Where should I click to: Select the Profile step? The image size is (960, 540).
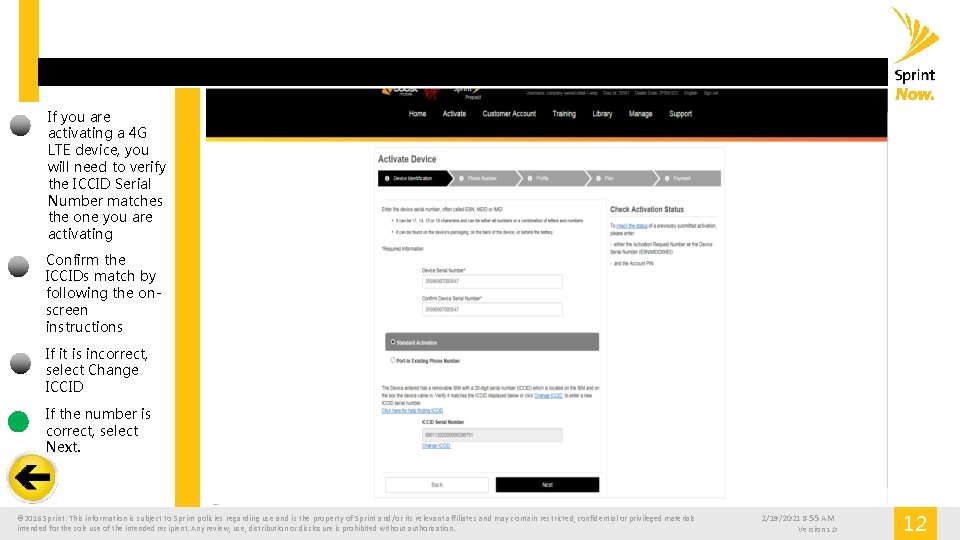click(553, 178)
